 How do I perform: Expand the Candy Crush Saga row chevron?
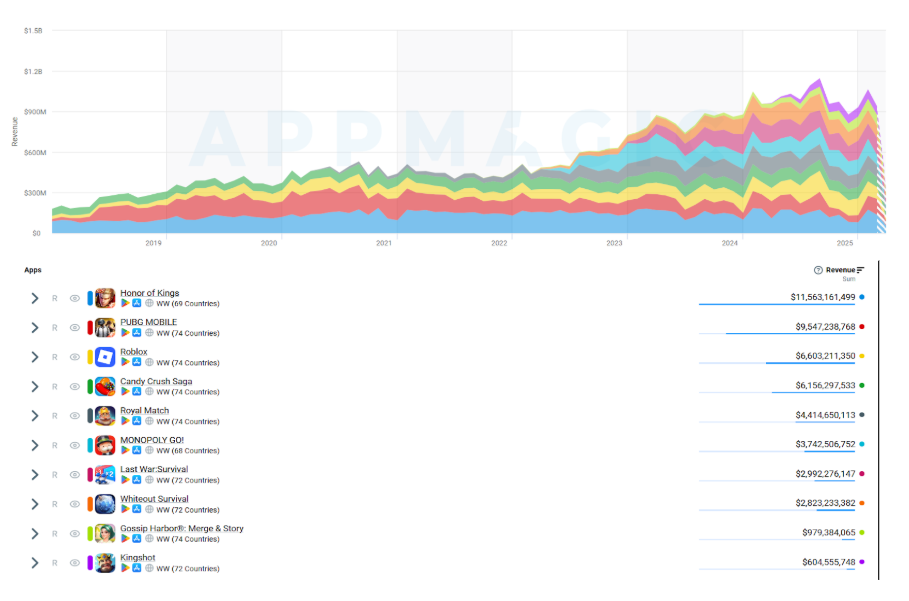coord(34,386)
